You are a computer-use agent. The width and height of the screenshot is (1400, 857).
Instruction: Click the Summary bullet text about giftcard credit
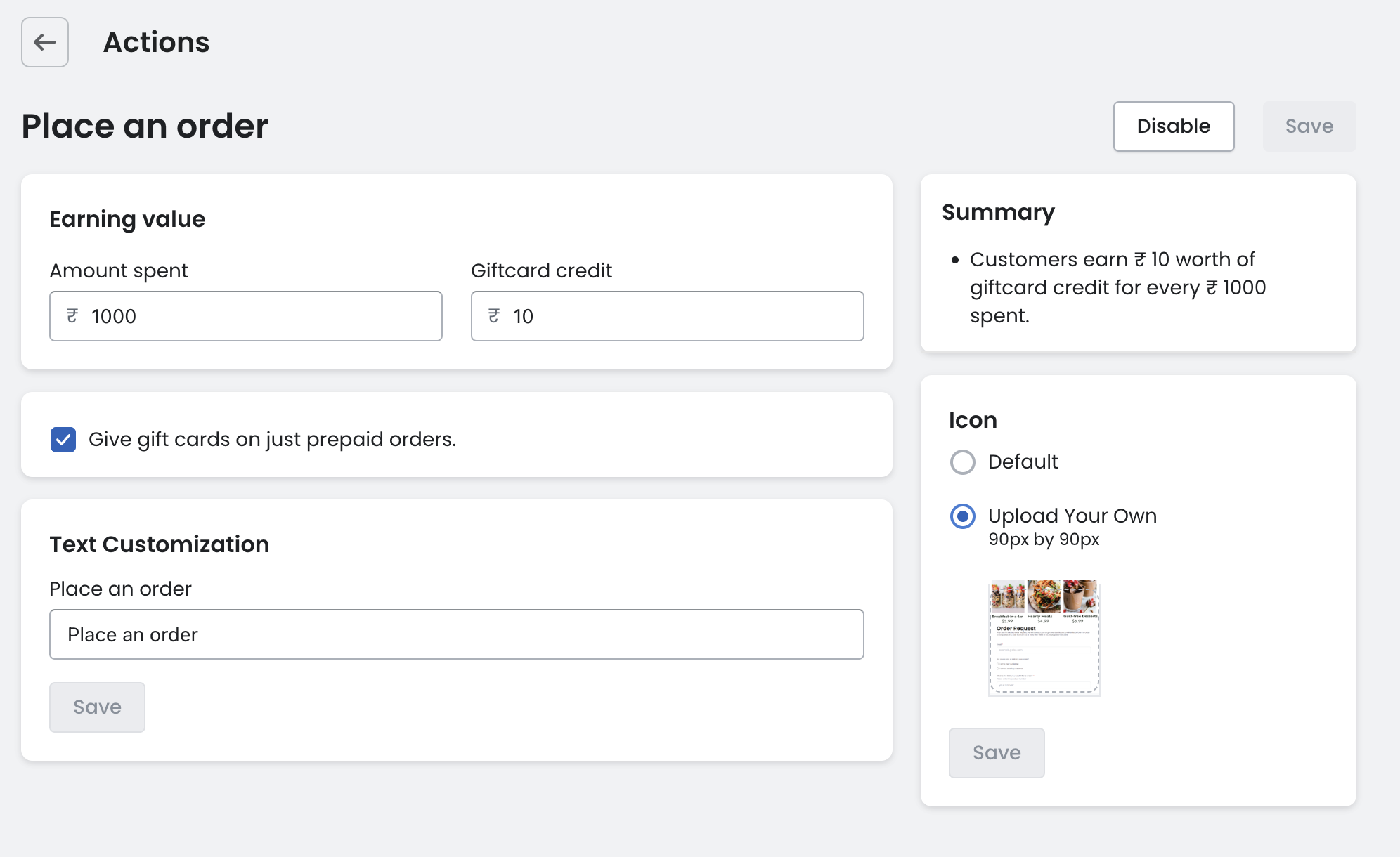[x=1117, y=287]
